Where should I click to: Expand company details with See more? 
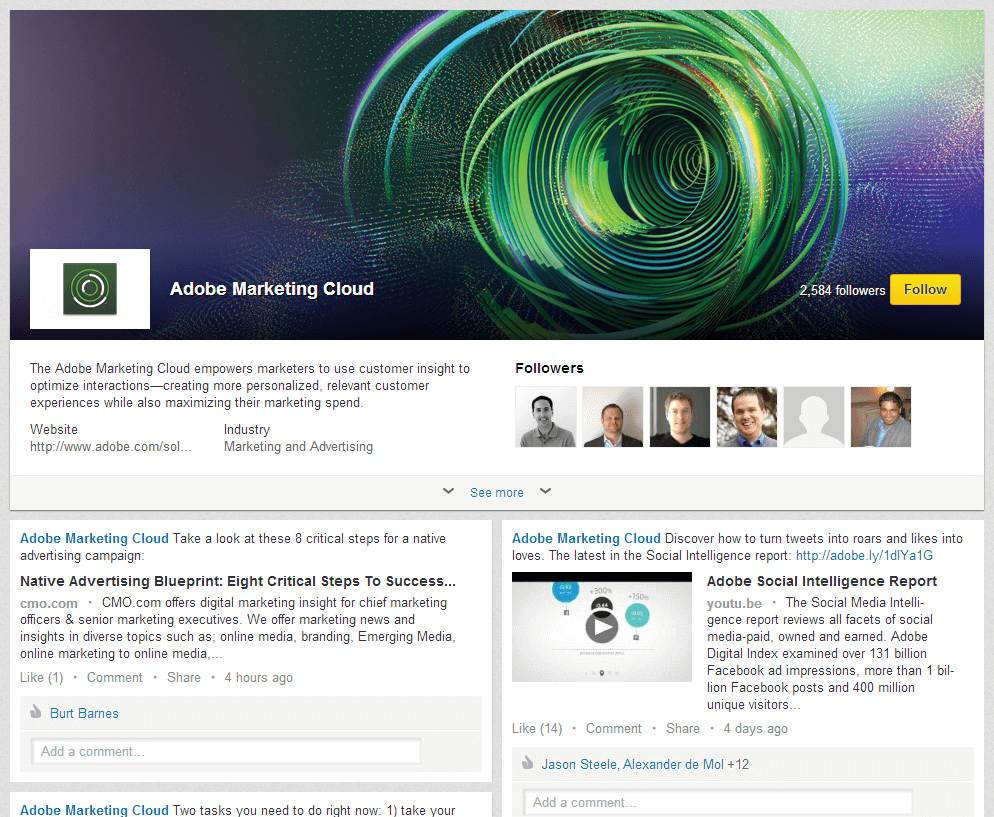click(x=496, y=492)
